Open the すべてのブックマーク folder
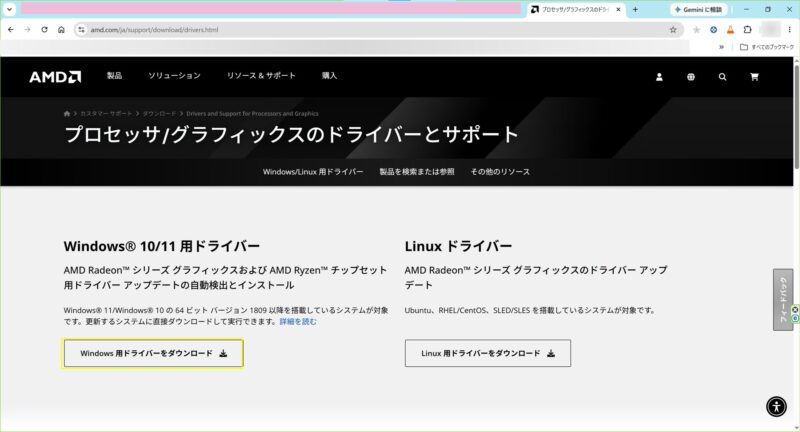 (x=767, y=47)
